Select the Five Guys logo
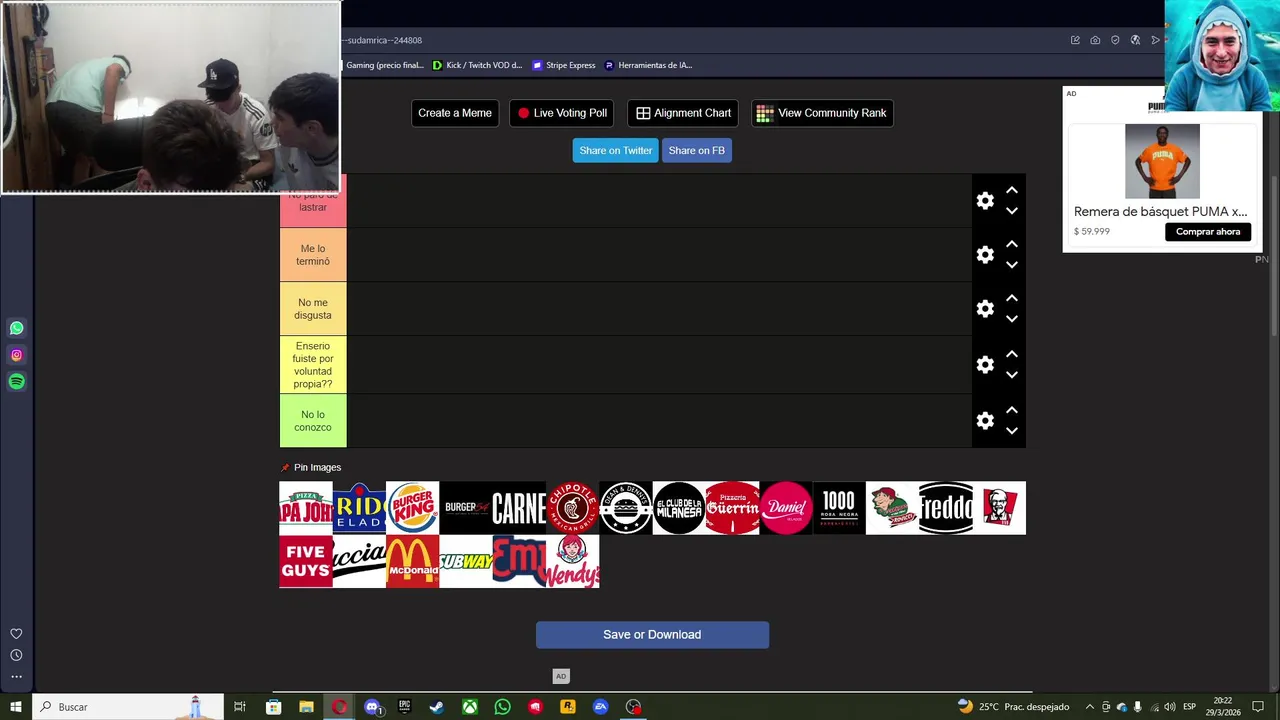This screenshot has height=720, width=1280. 306,561
